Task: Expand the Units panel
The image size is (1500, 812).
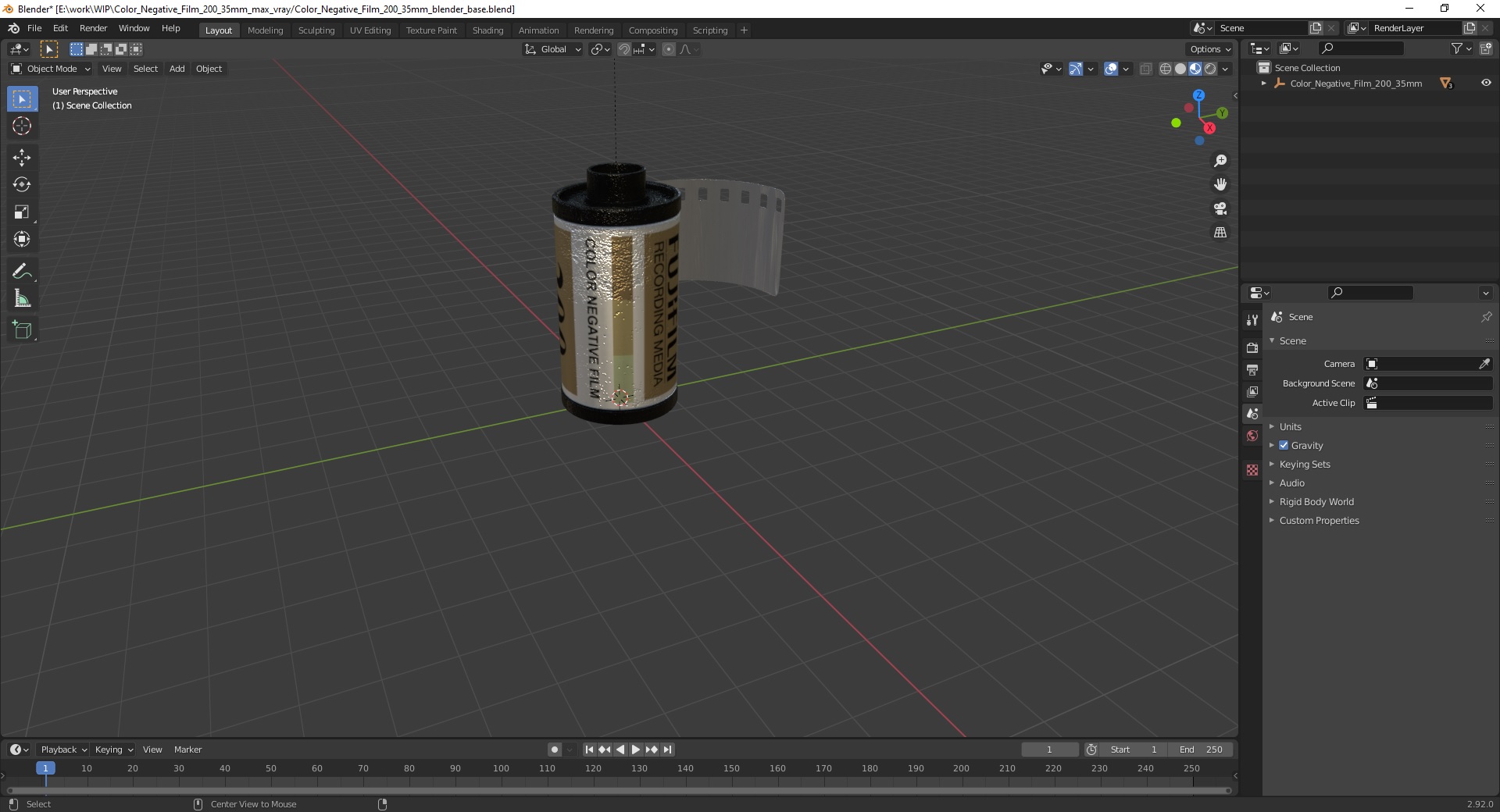Action: [x=1291, y=426]
